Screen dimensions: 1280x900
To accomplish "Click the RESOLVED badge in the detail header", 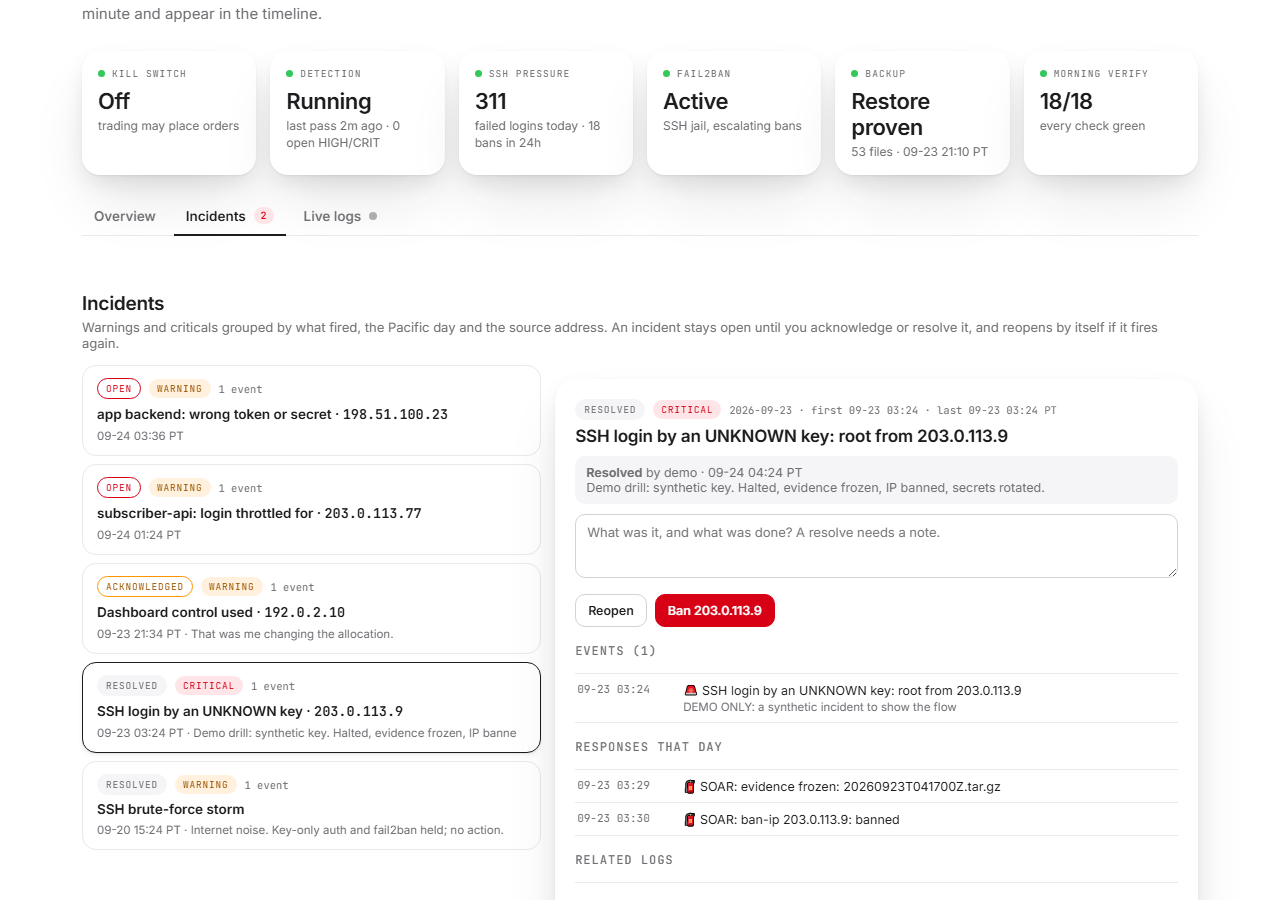I will click(610, 410).
